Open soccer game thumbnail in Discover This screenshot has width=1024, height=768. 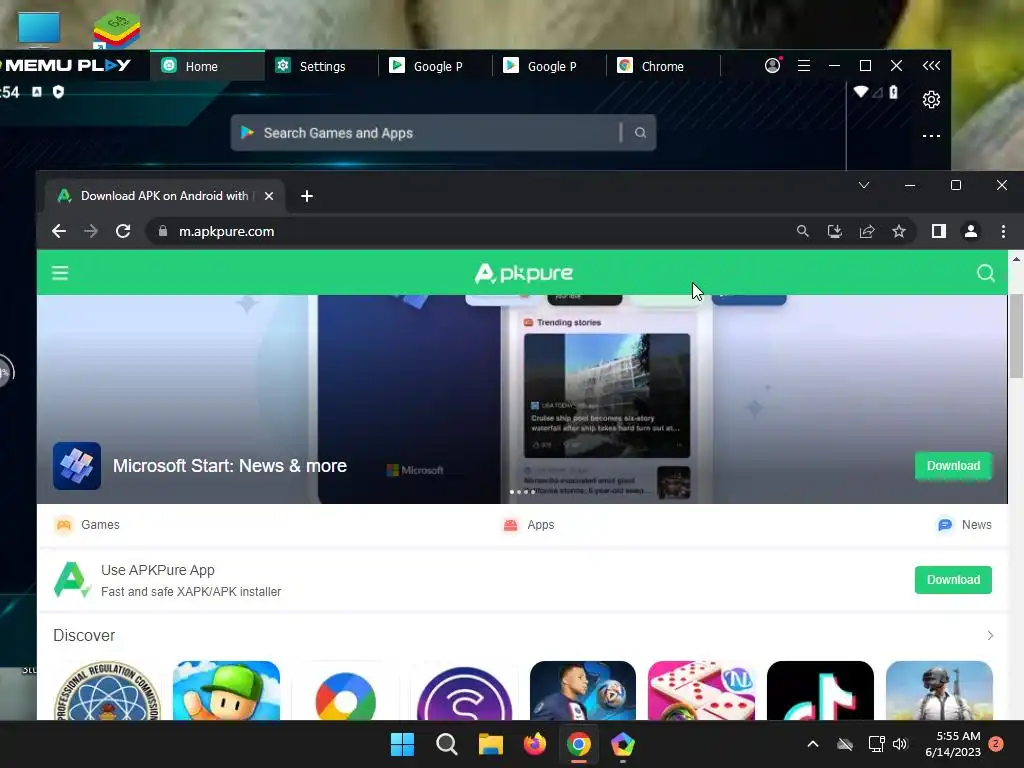coord(583,690)
